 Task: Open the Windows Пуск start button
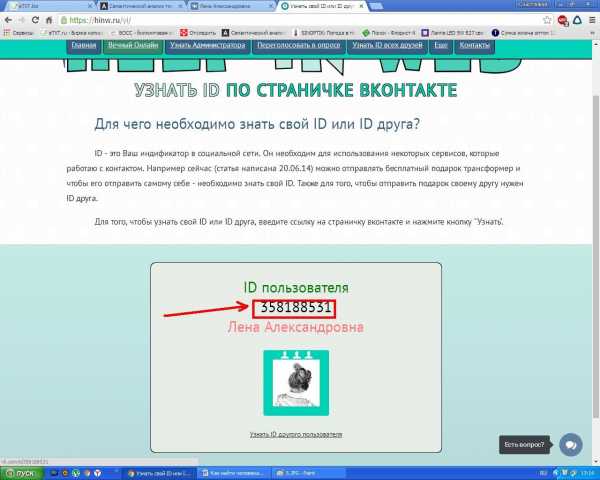click(x=21, y=473)
